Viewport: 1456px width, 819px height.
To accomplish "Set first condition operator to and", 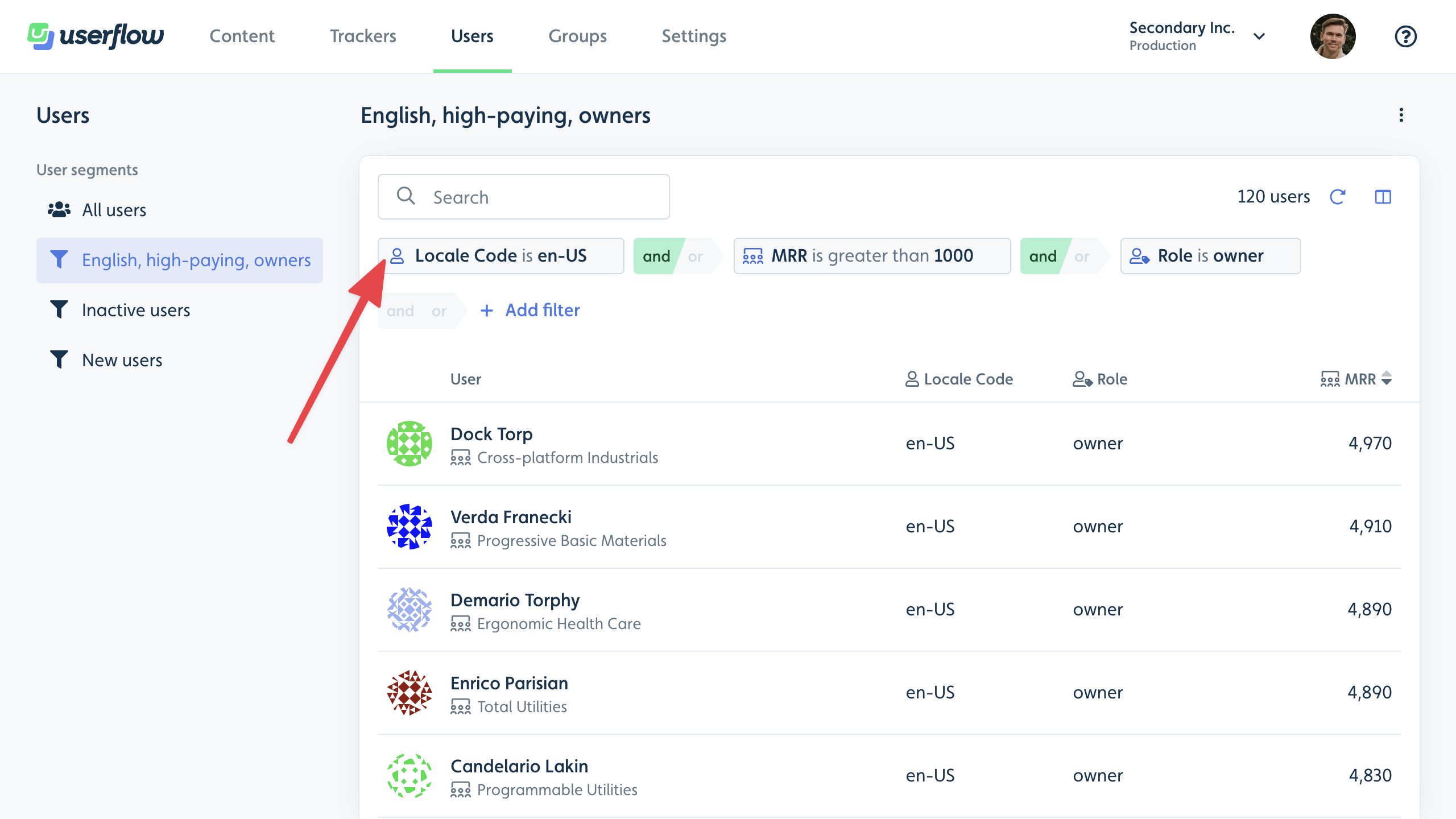I will [656, 257].
